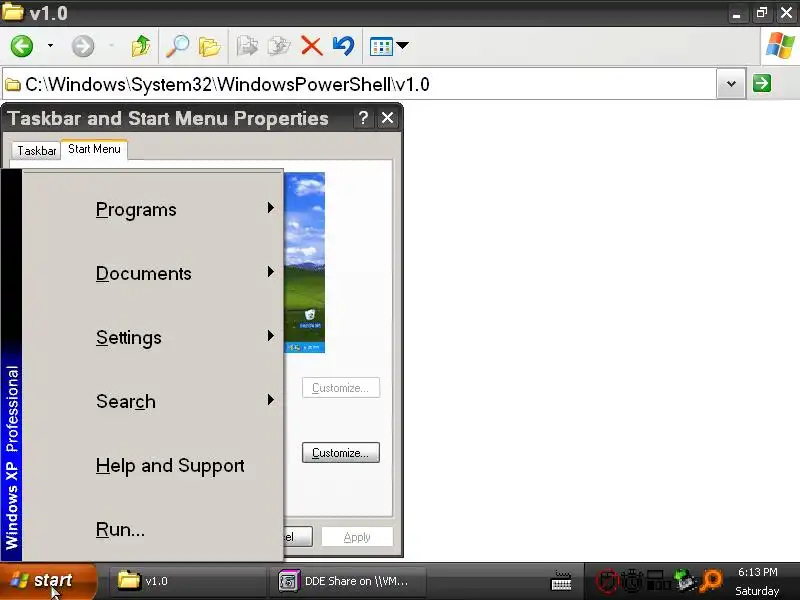The image size is (800, 600).
Task: Switch to DDE Share taskbar button
Action: click(349, 581)
